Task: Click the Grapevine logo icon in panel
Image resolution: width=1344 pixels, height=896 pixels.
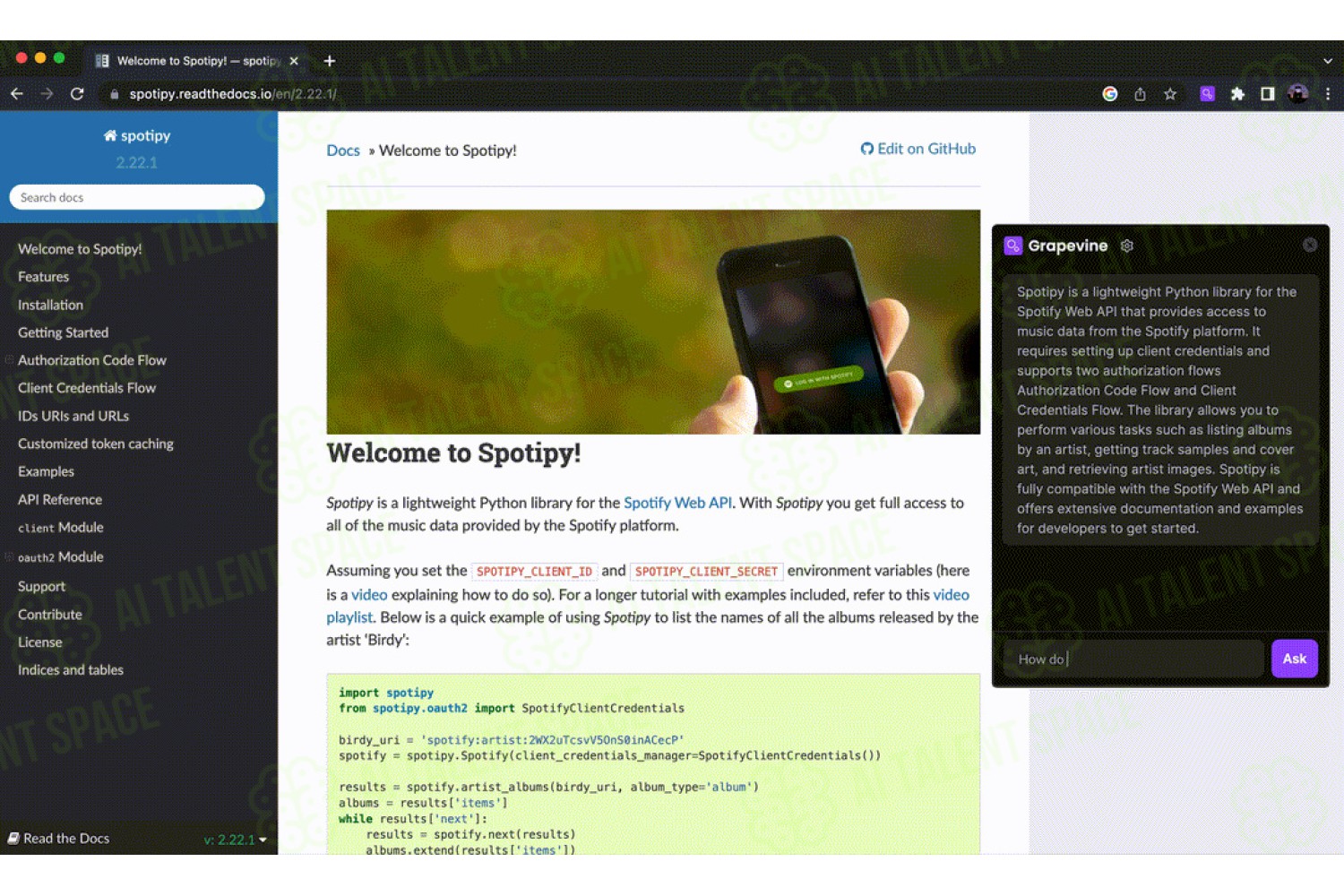Action: point(1012,246)
